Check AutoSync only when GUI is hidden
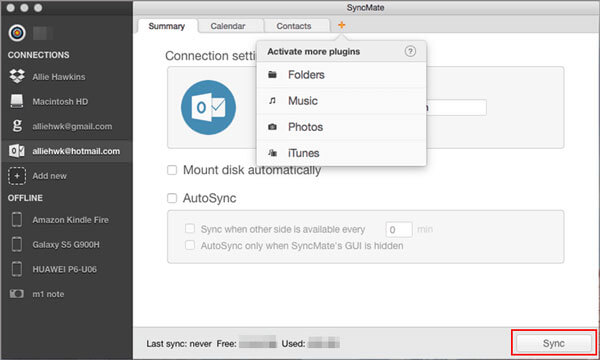 point(190,245)
